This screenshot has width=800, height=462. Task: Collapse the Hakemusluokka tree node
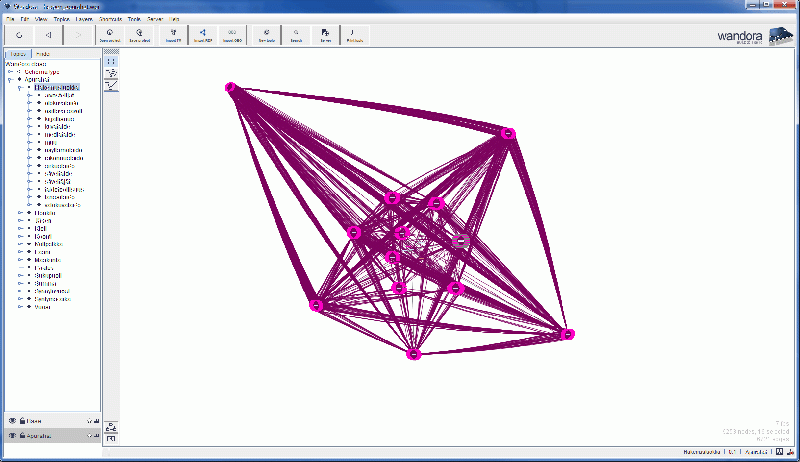coord(20,88)
